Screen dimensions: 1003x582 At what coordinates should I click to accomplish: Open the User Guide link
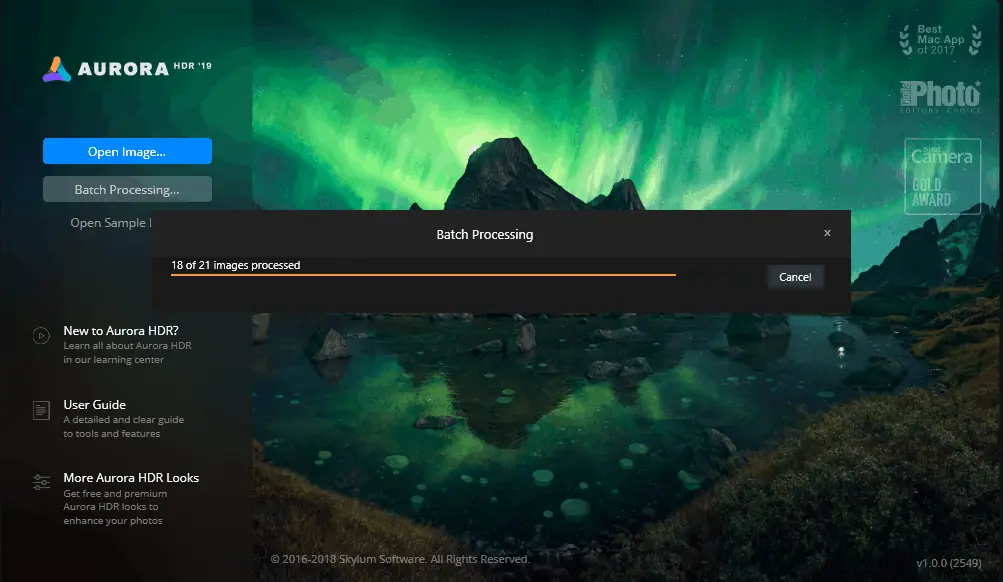click(95, 404)
